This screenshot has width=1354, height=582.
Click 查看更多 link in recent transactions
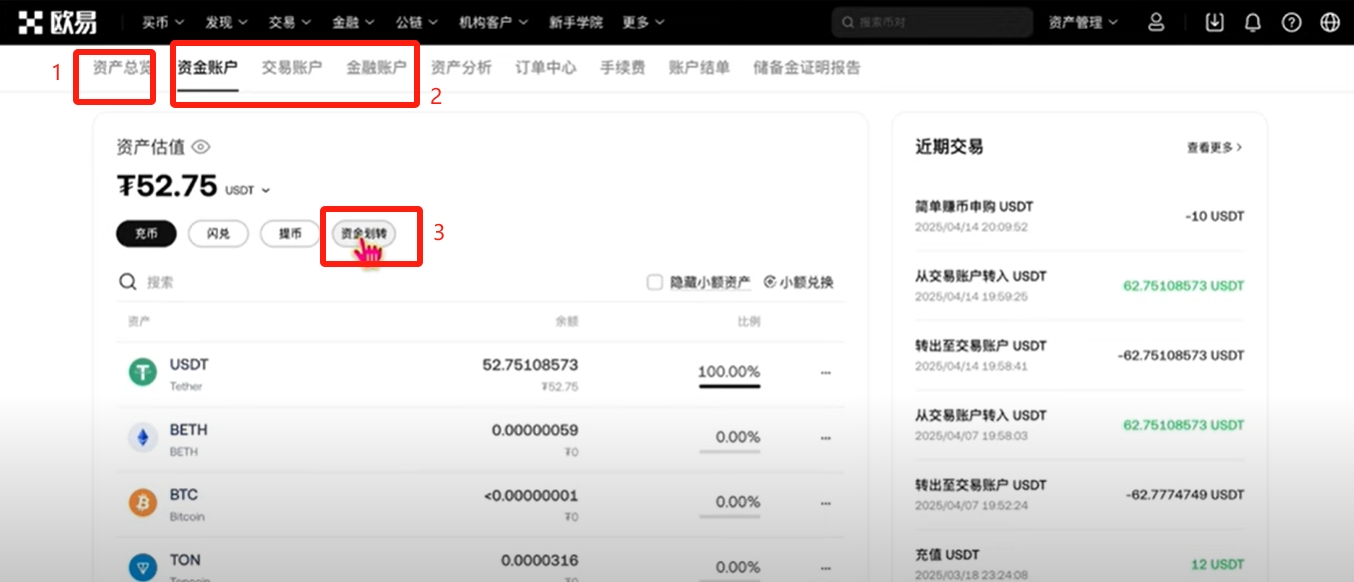point(1214,147)
